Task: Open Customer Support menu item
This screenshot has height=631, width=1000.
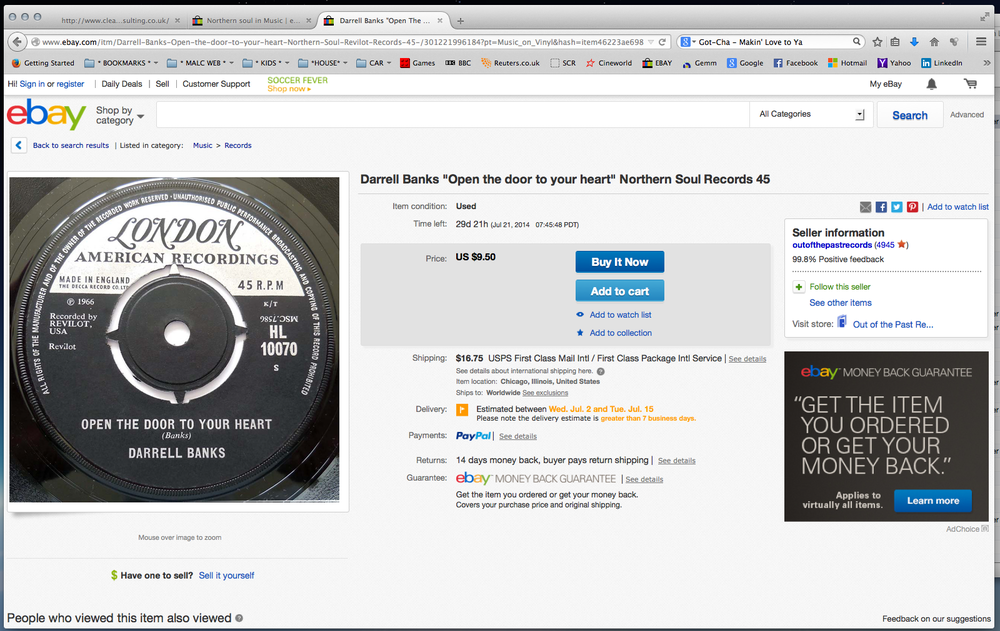Action: (x=216, y=84)
